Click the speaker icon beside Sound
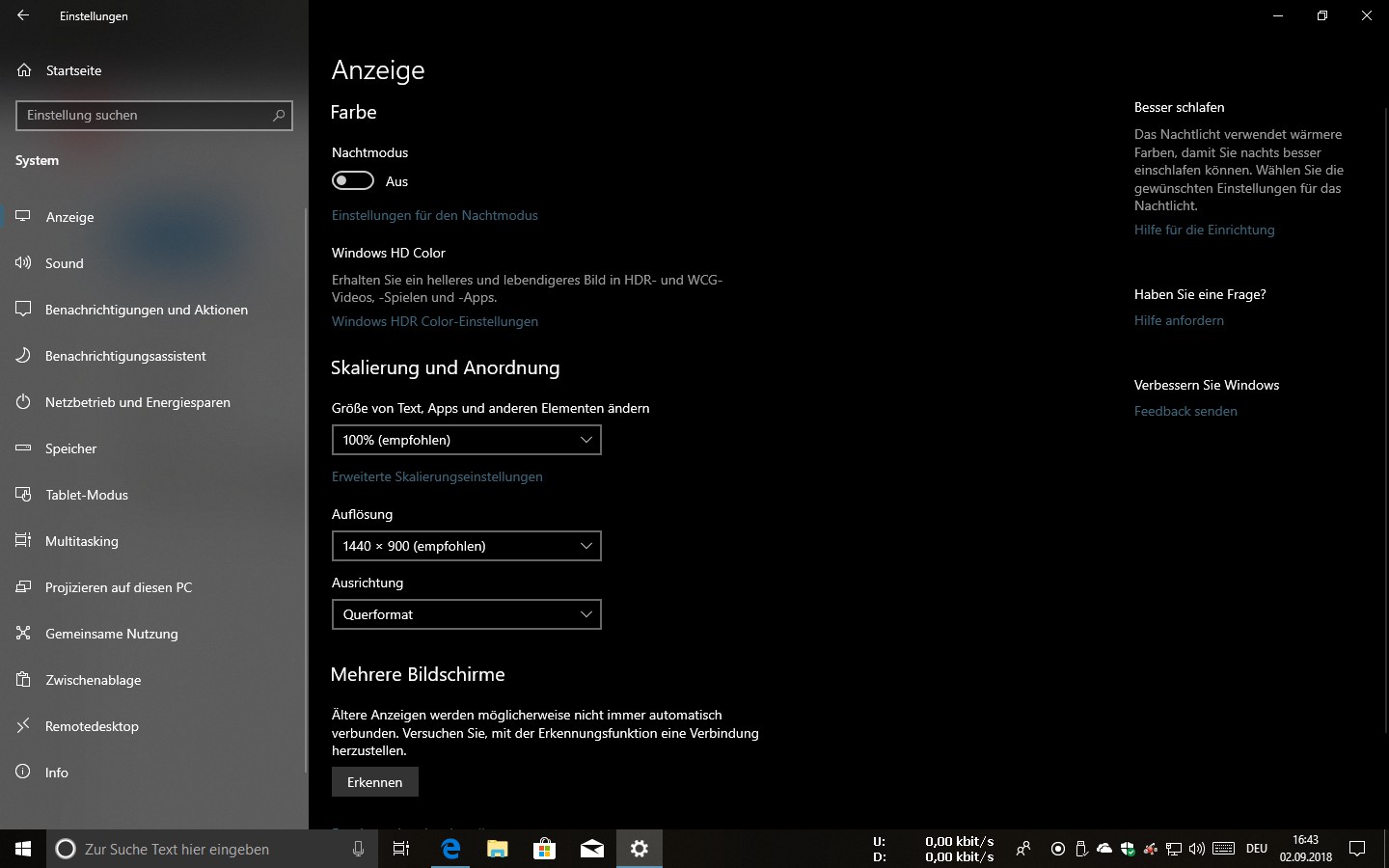The height and width of the screenshot is (868, 1389). [23, 262]
